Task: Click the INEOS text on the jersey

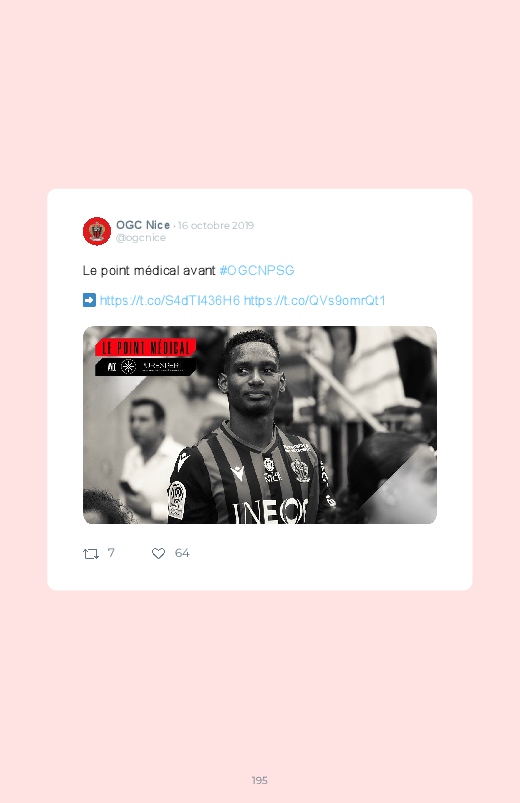Action: pyautogui.click(x=270, y=512)
